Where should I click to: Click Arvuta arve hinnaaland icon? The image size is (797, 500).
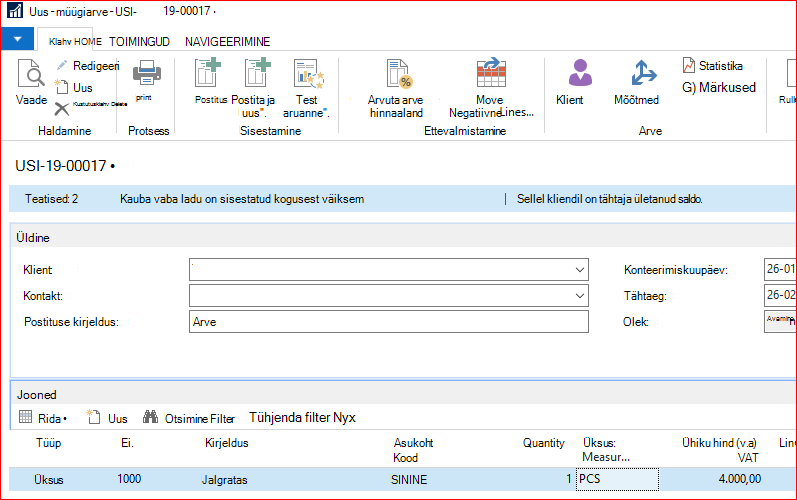click(399, 74)
